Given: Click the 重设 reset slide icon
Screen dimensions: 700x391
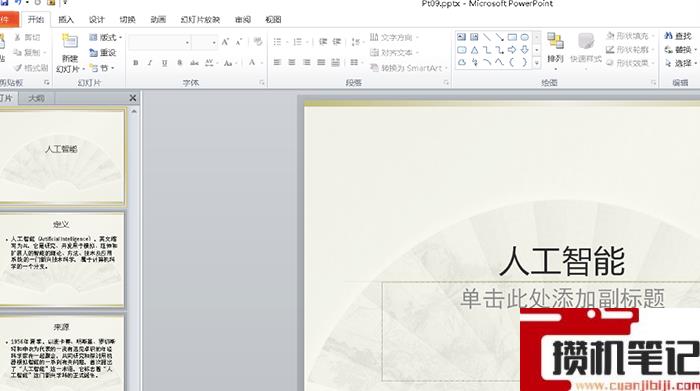Looking at the screenshot, I should (103, 53).
